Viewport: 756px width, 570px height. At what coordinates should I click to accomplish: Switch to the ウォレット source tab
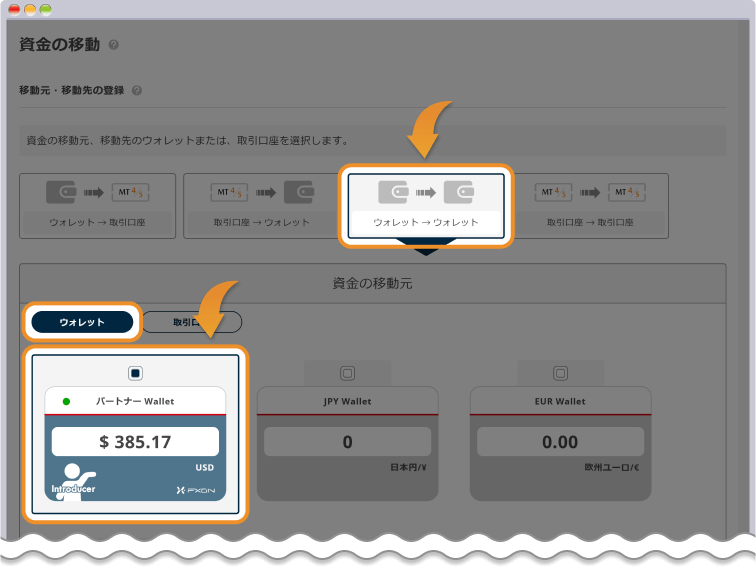(82, 322)
